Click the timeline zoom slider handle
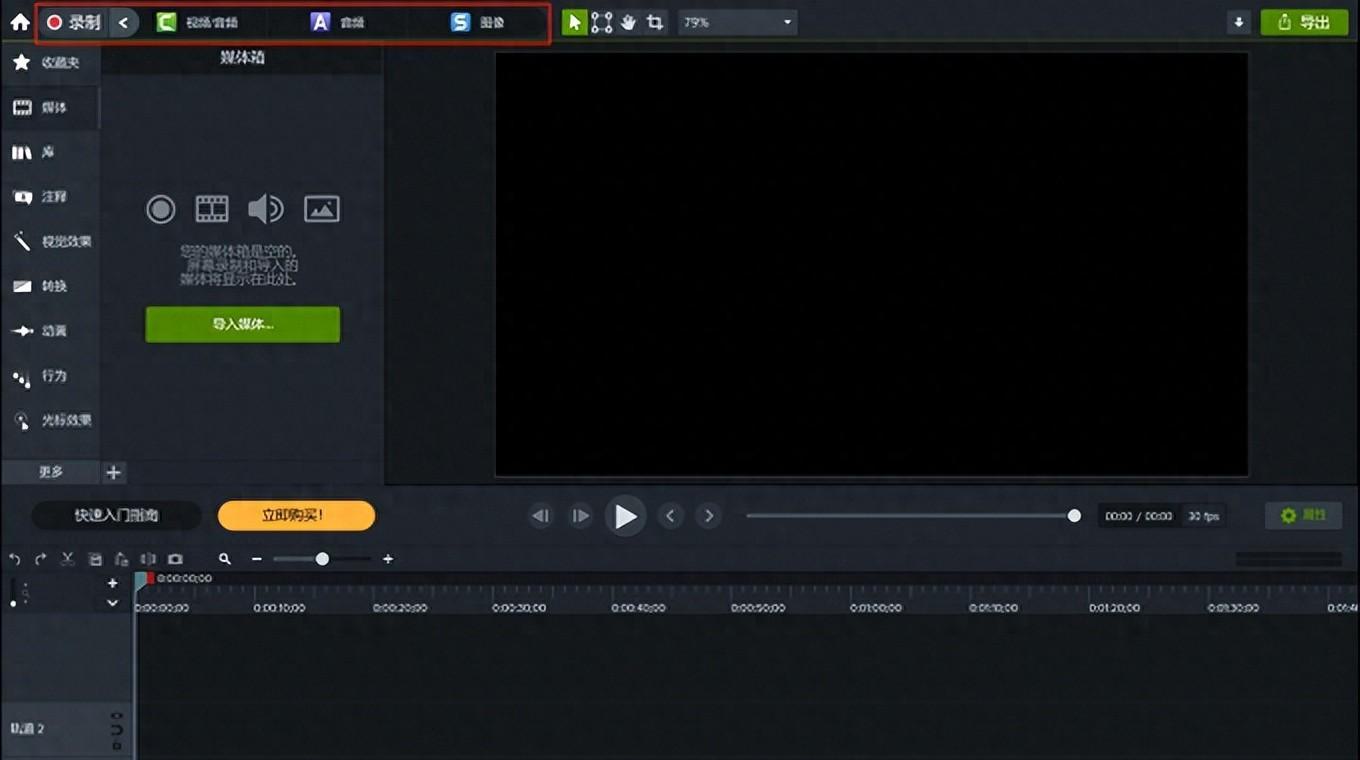The width and height of the screenshot is (1360, 760). 322,559
